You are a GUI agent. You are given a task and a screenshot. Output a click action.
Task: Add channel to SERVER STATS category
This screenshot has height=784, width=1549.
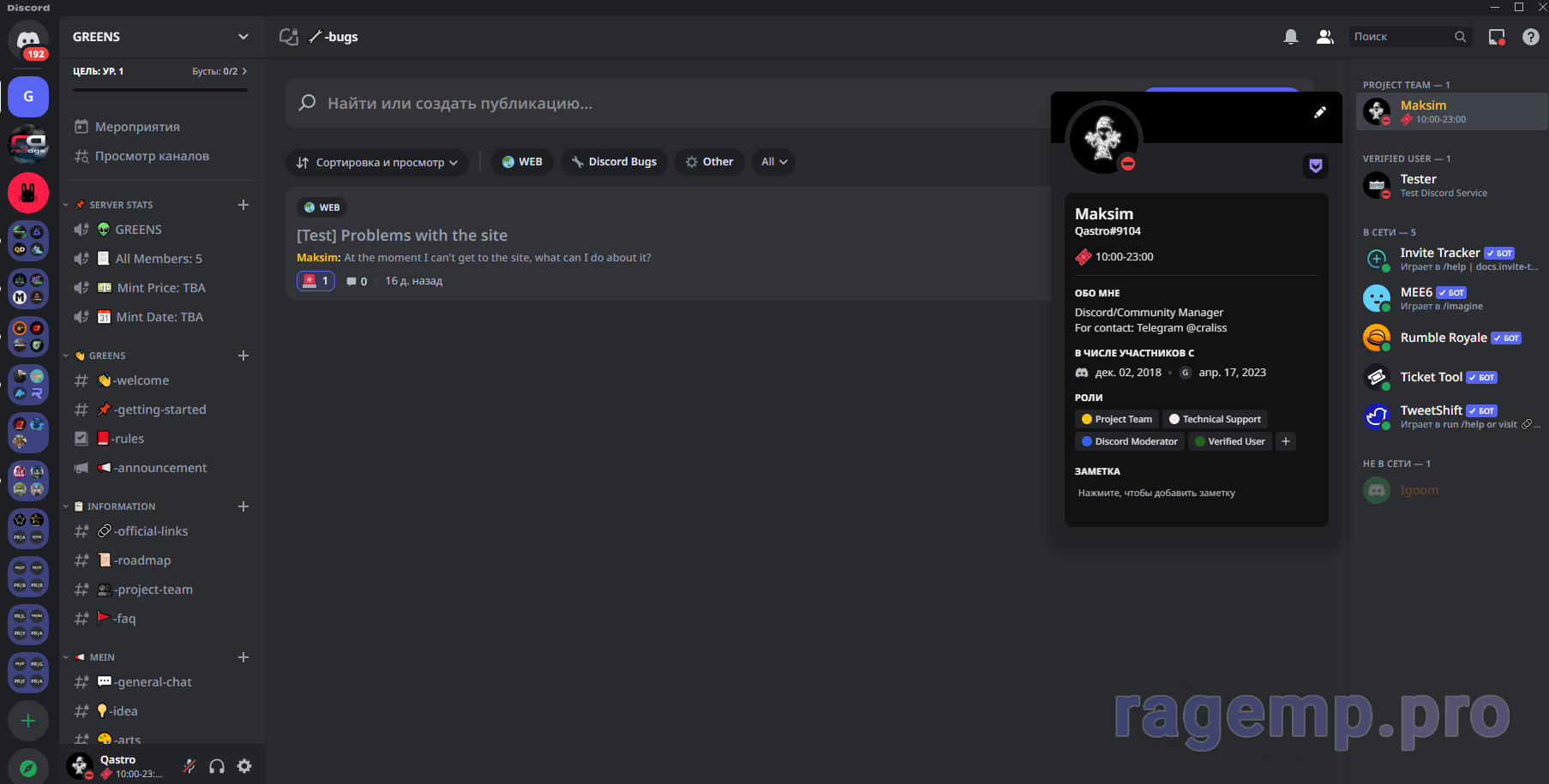tap(243, 205)
